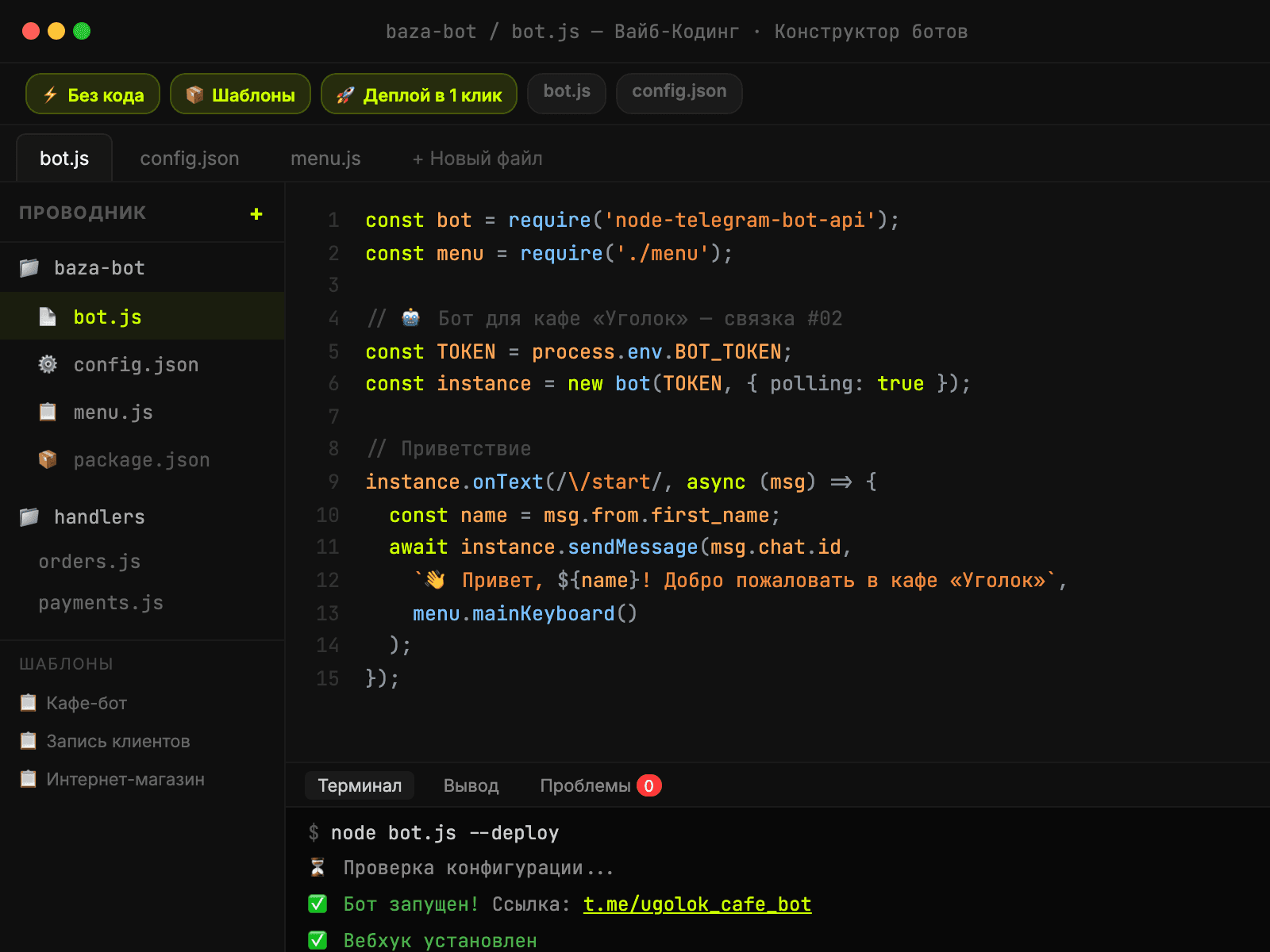
Task: Click the green macOS zoom button
Action: 82,31
